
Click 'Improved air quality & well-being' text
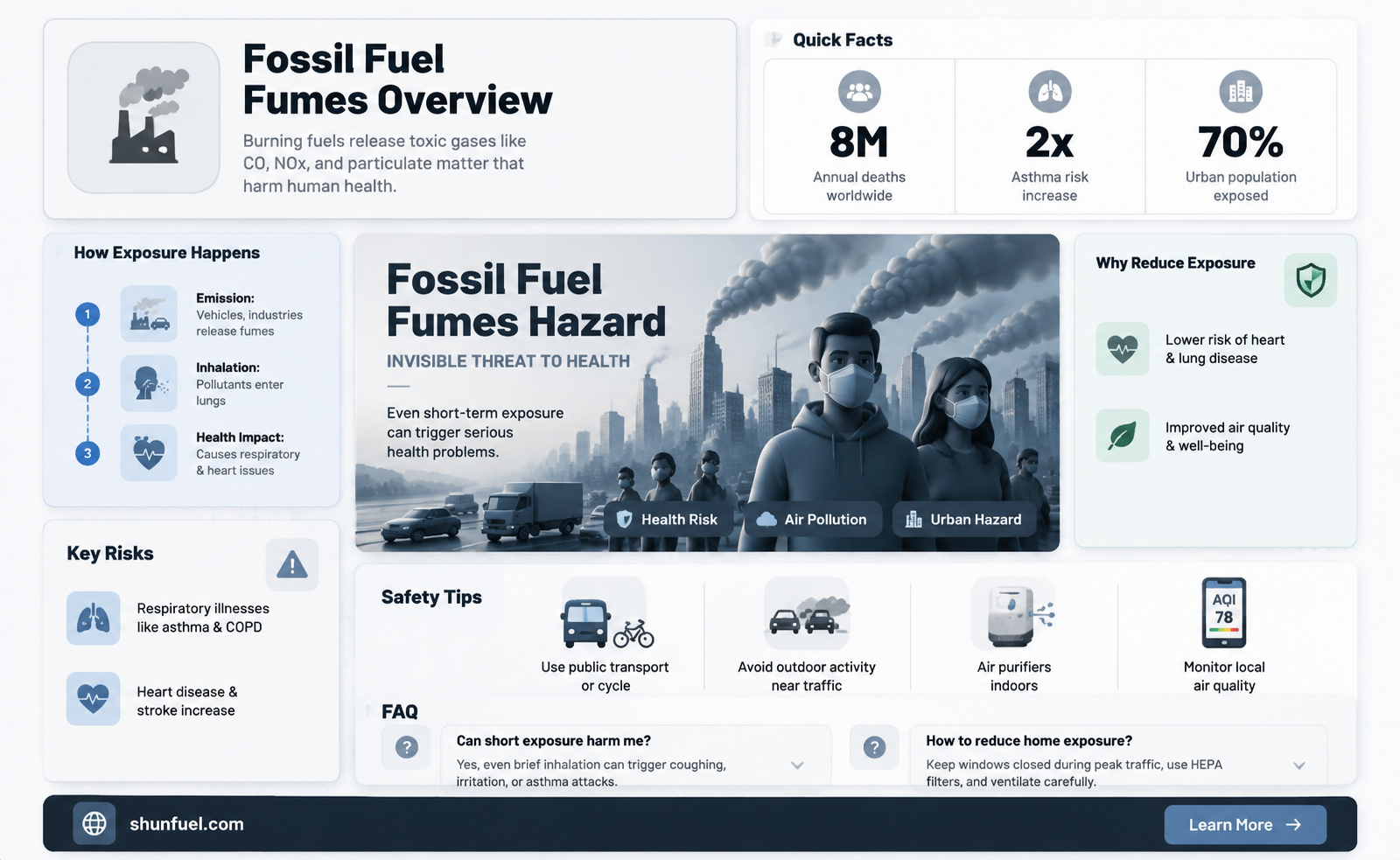(x=1228, y=437)
